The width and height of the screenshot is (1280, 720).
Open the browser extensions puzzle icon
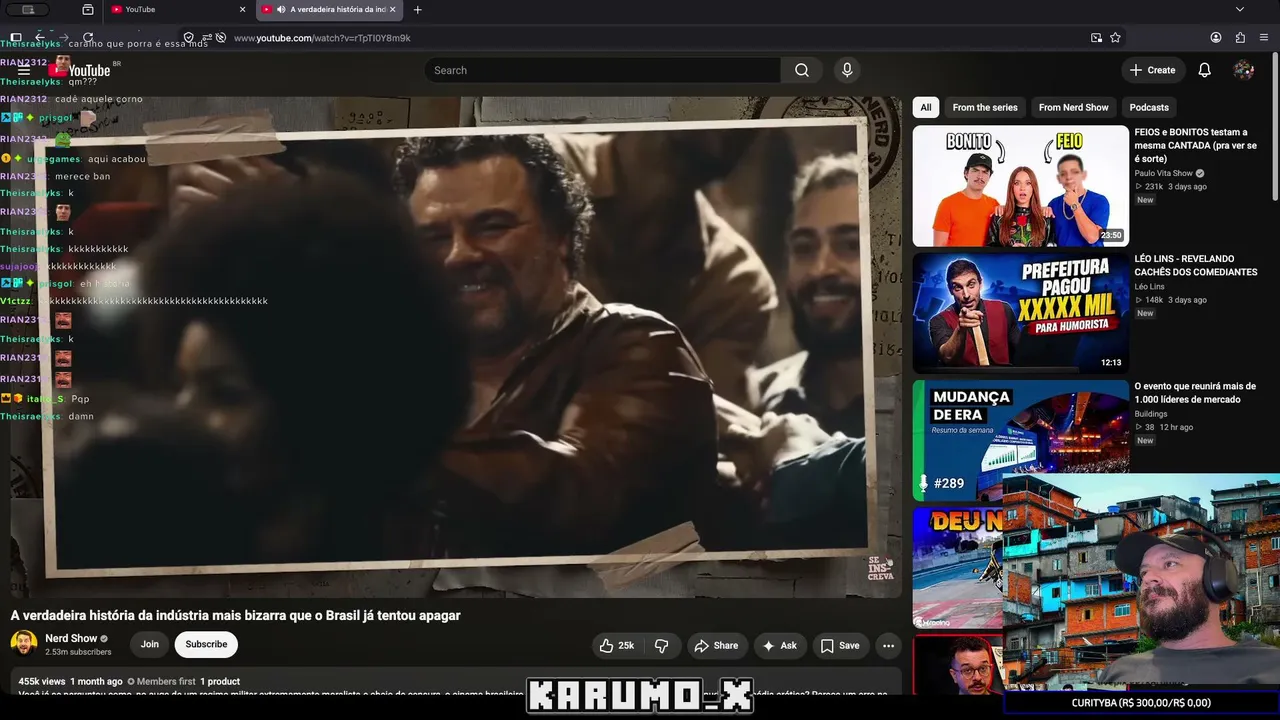click(x=1240, y=38)
